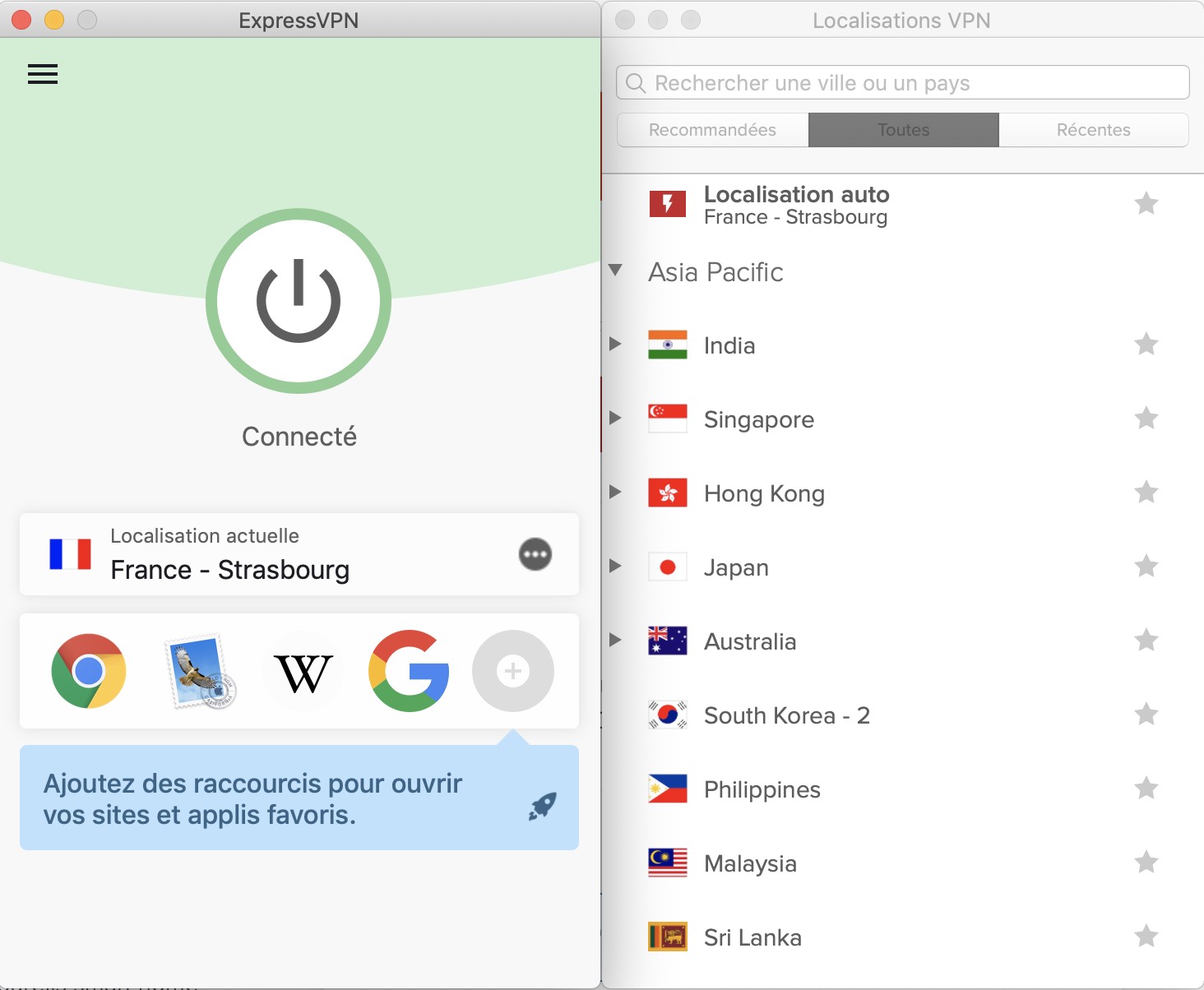Click the Singapore flag icon
1204x990 pixels.
coord(668,419)
